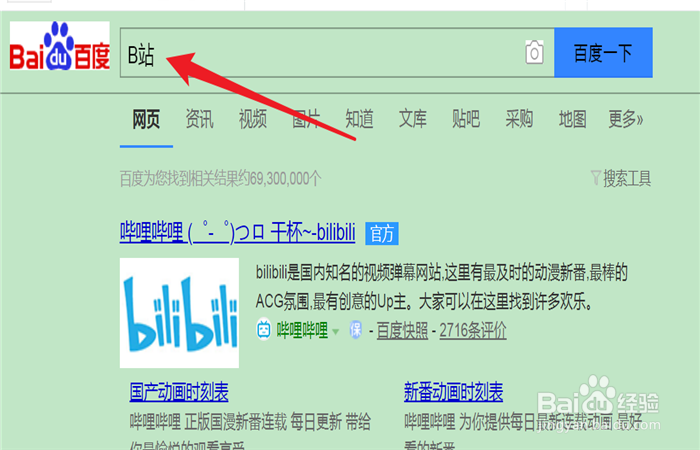700x450 pixels.
Task: Click the Baidu logo
Action: pos(60,46)
